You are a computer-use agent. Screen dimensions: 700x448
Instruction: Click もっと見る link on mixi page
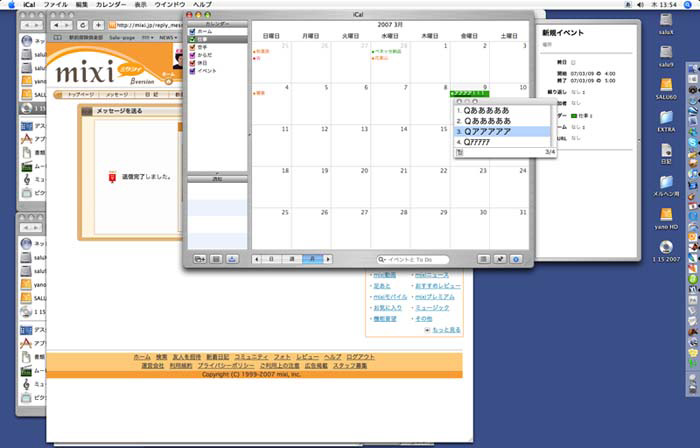point(446,330)
